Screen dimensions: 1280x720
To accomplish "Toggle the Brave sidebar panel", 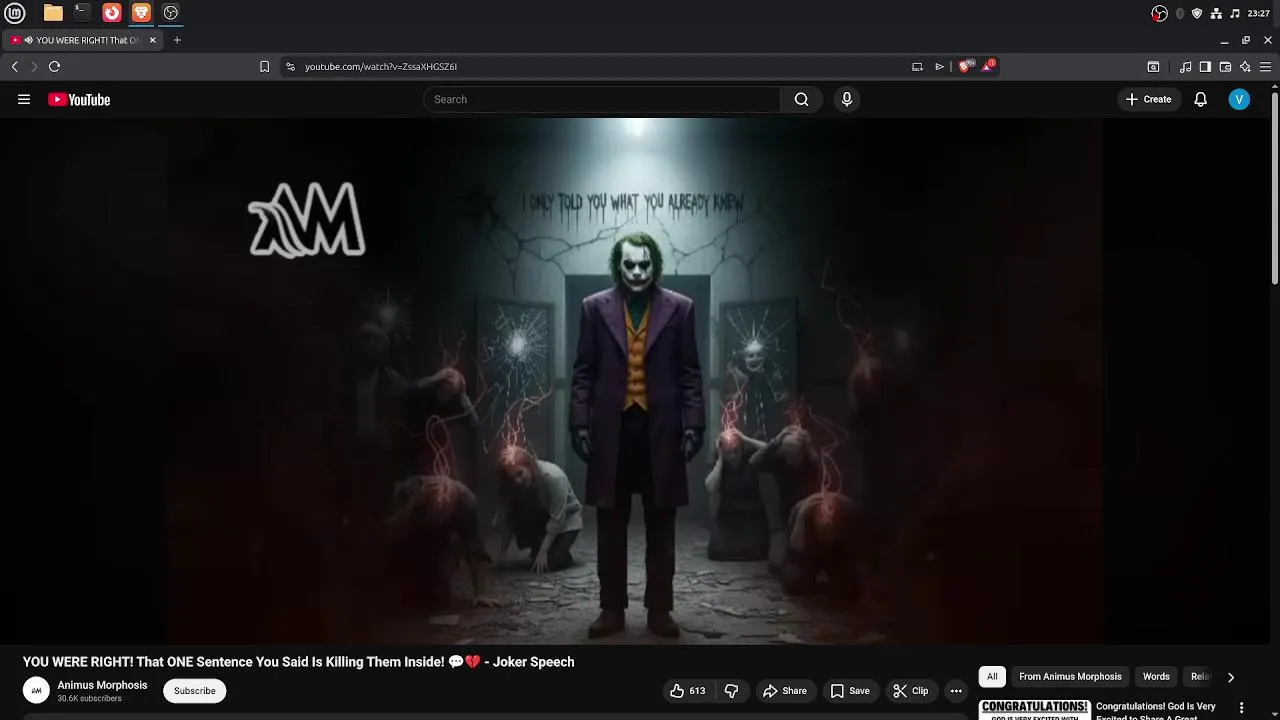I will [x=1205, y=66].
